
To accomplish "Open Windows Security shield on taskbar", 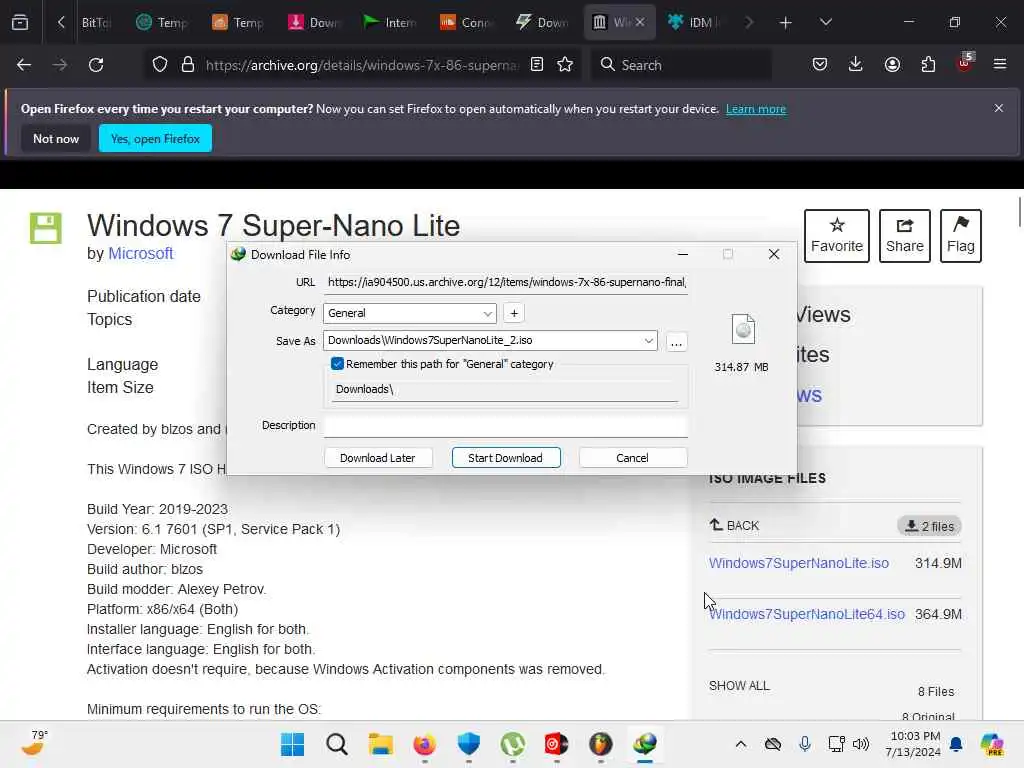I will tap(469, 744).
